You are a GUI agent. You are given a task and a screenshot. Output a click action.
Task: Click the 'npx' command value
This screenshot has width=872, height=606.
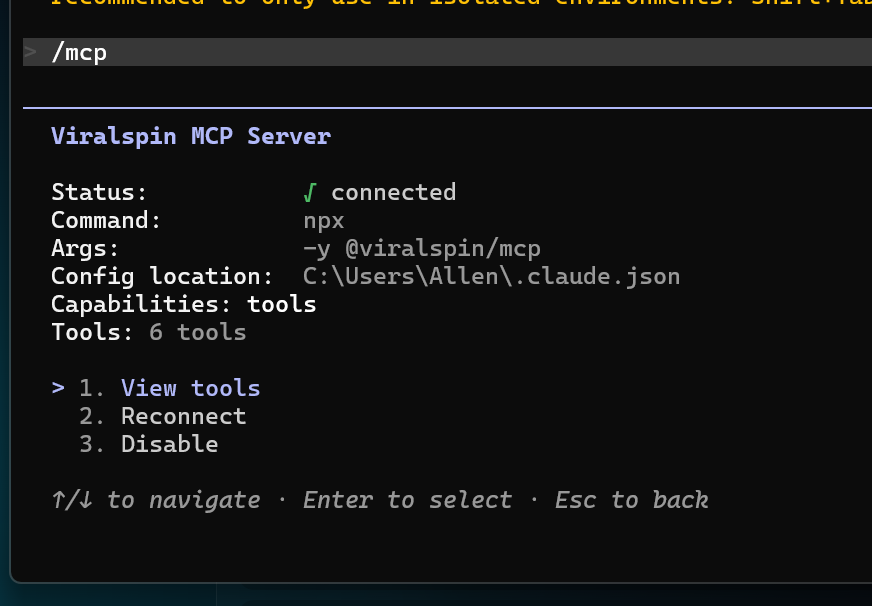(324, 221)
